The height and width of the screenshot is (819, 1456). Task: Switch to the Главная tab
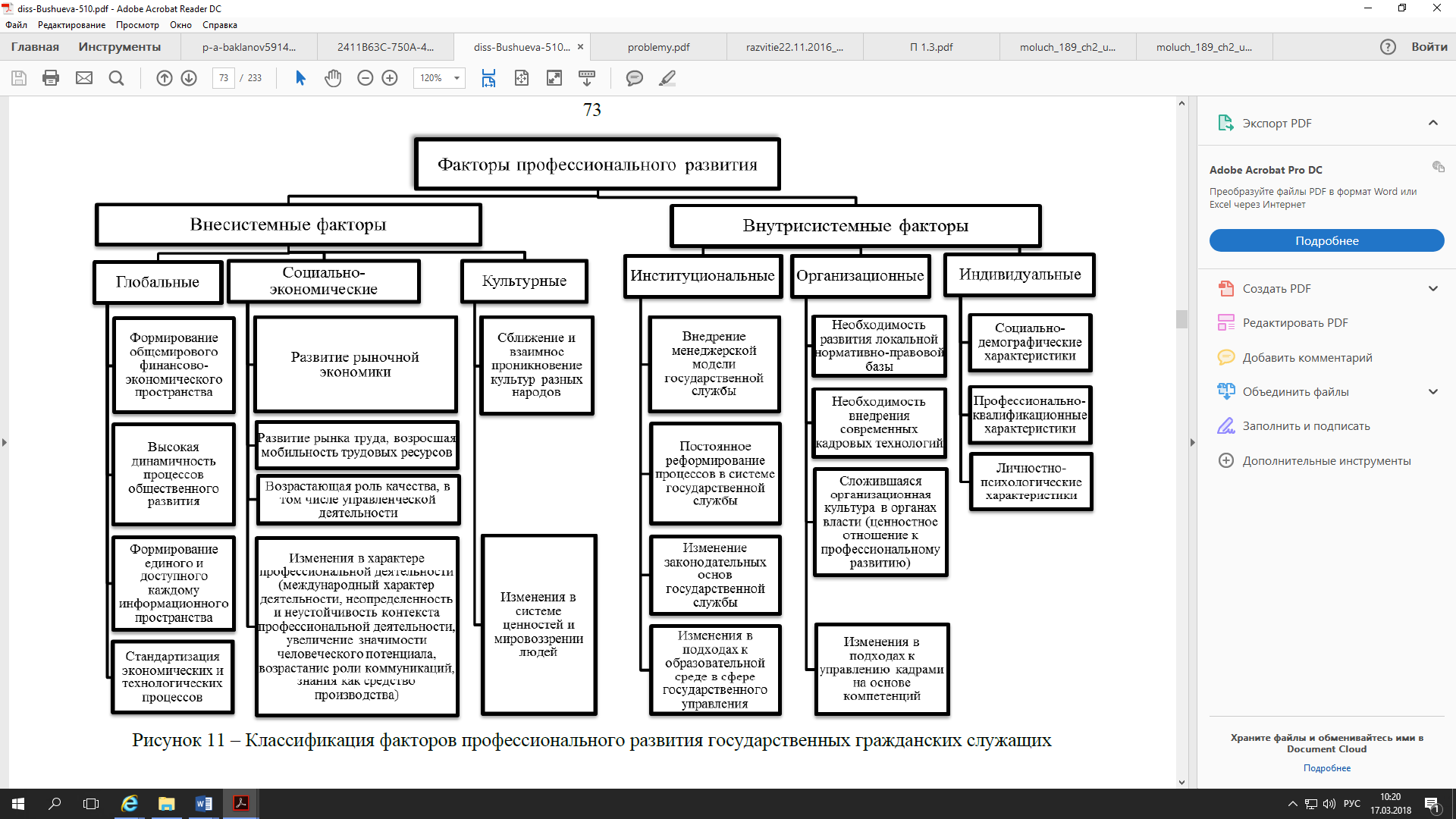point(35,47)
